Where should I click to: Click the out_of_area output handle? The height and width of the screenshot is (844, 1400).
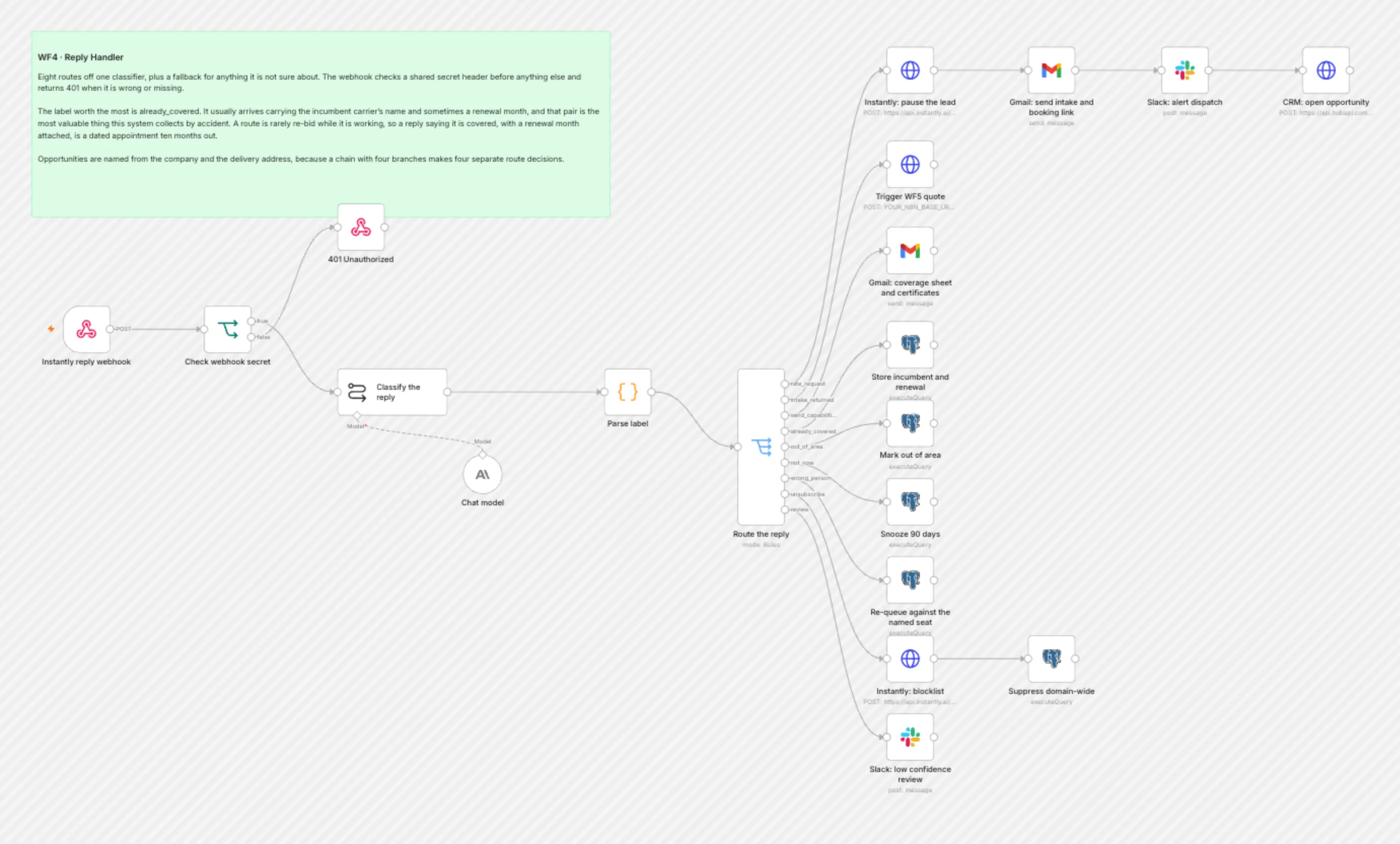coord(784,447)
